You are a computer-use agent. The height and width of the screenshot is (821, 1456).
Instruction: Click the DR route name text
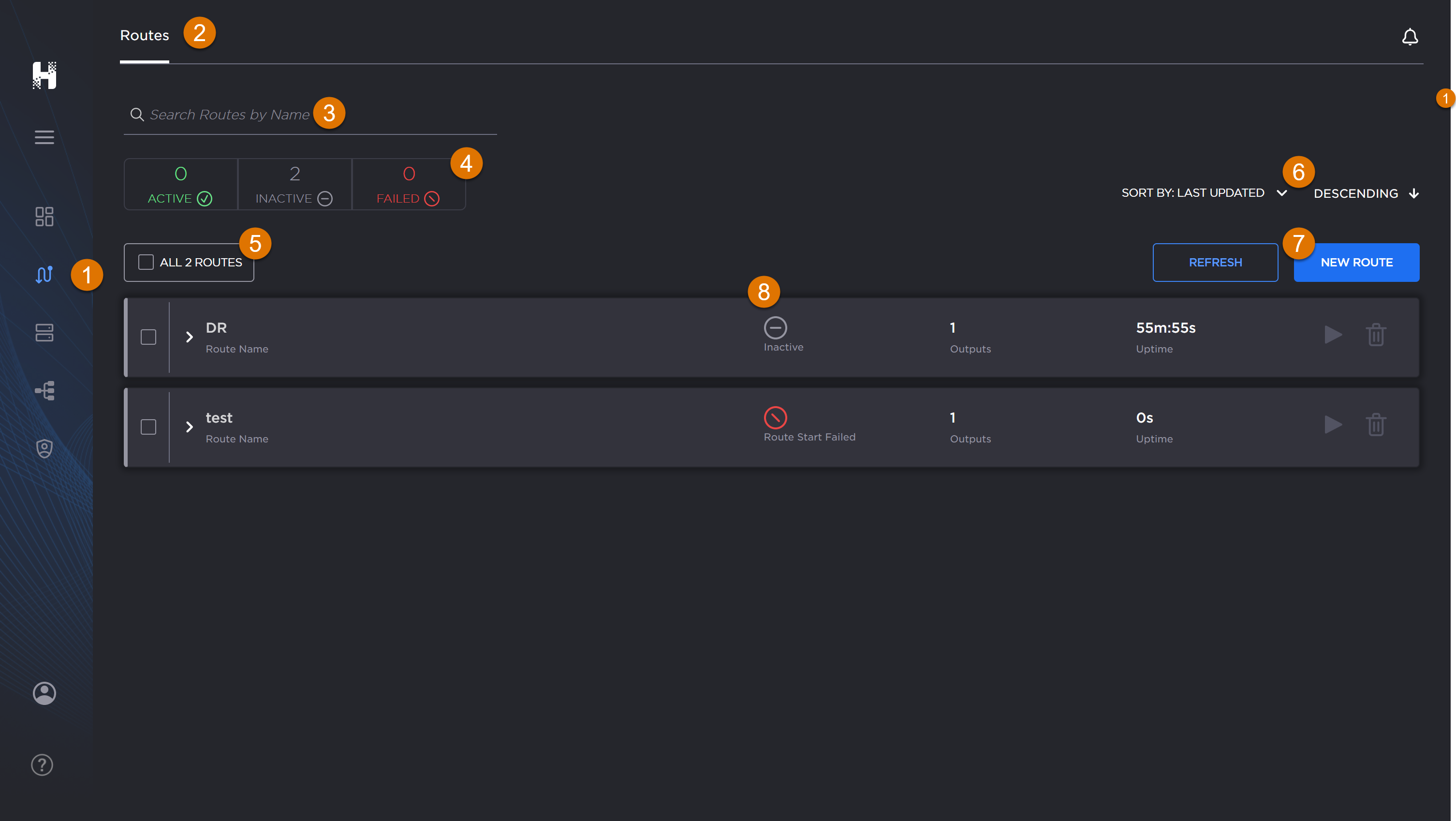point(216,328)
